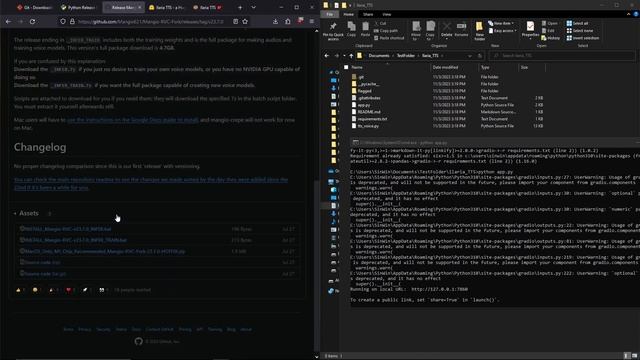Add heart reaction to release
This screenshot has width=640, height=360.
[x=69, y=290]
